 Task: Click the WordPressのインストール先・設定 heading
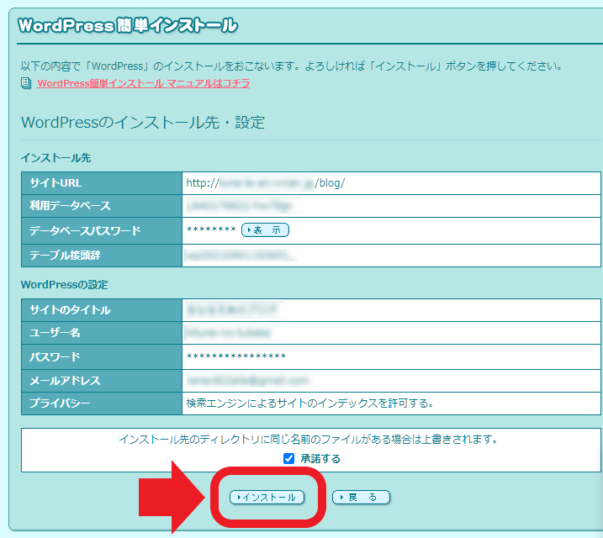[143, 123]
